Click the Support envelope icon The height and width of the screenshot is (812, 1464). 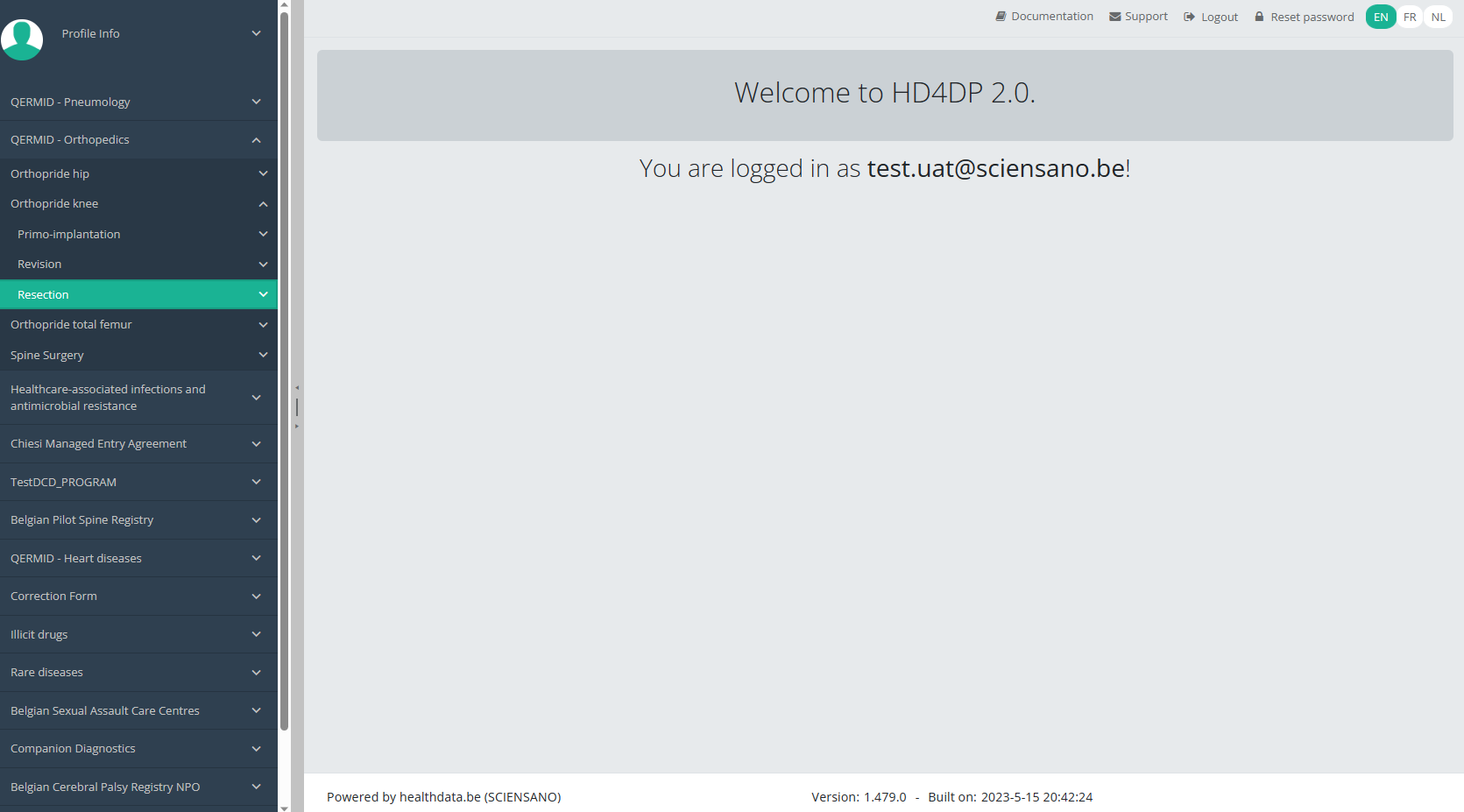pos(1114,17)
